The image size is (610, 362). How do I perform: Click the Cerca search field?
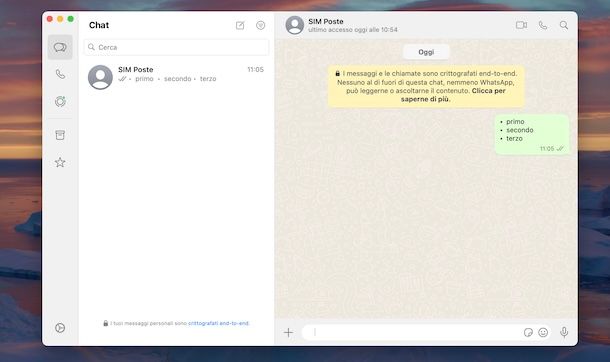tap(176, 47)
